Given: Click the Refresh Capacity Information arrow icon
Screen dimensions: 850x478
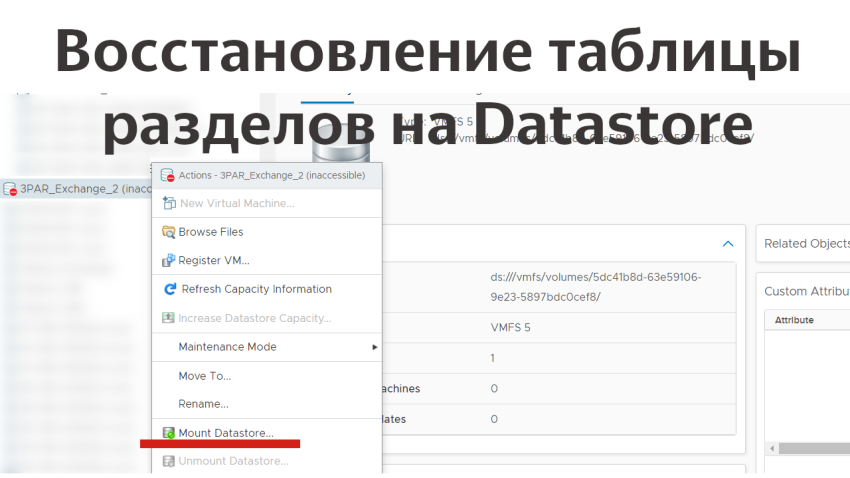Looking at the screenshot, I should (170, 289).
